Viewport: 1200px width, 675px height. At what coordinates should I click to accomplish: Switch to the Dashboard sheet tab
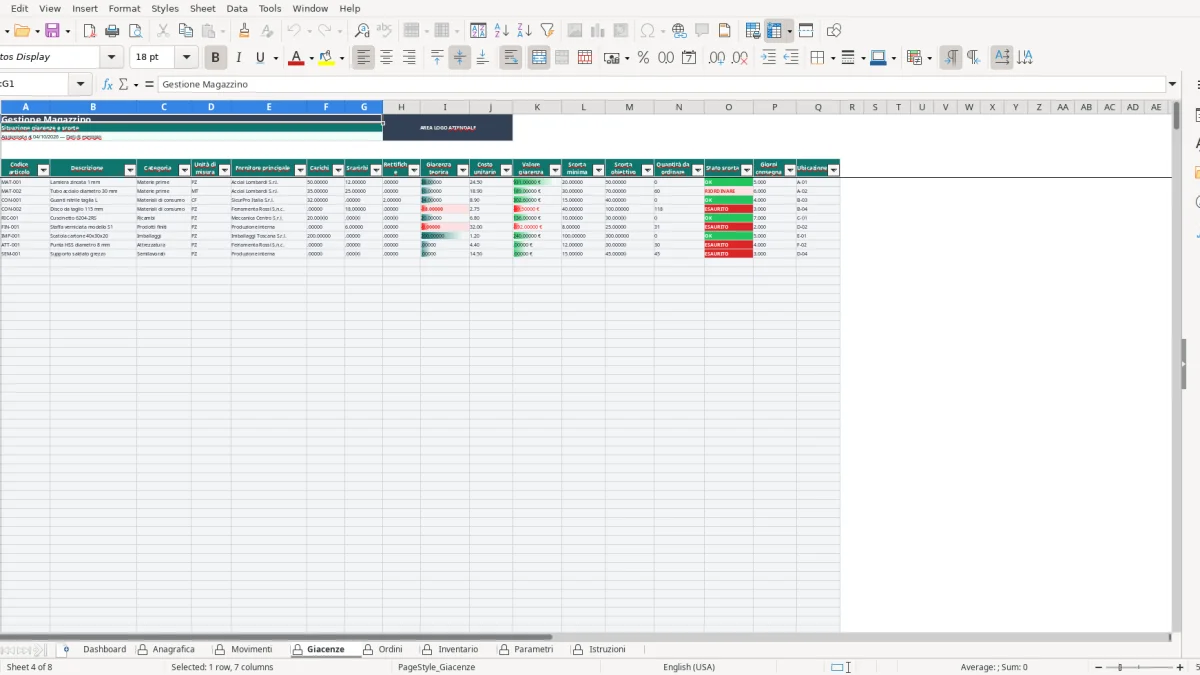104,649
